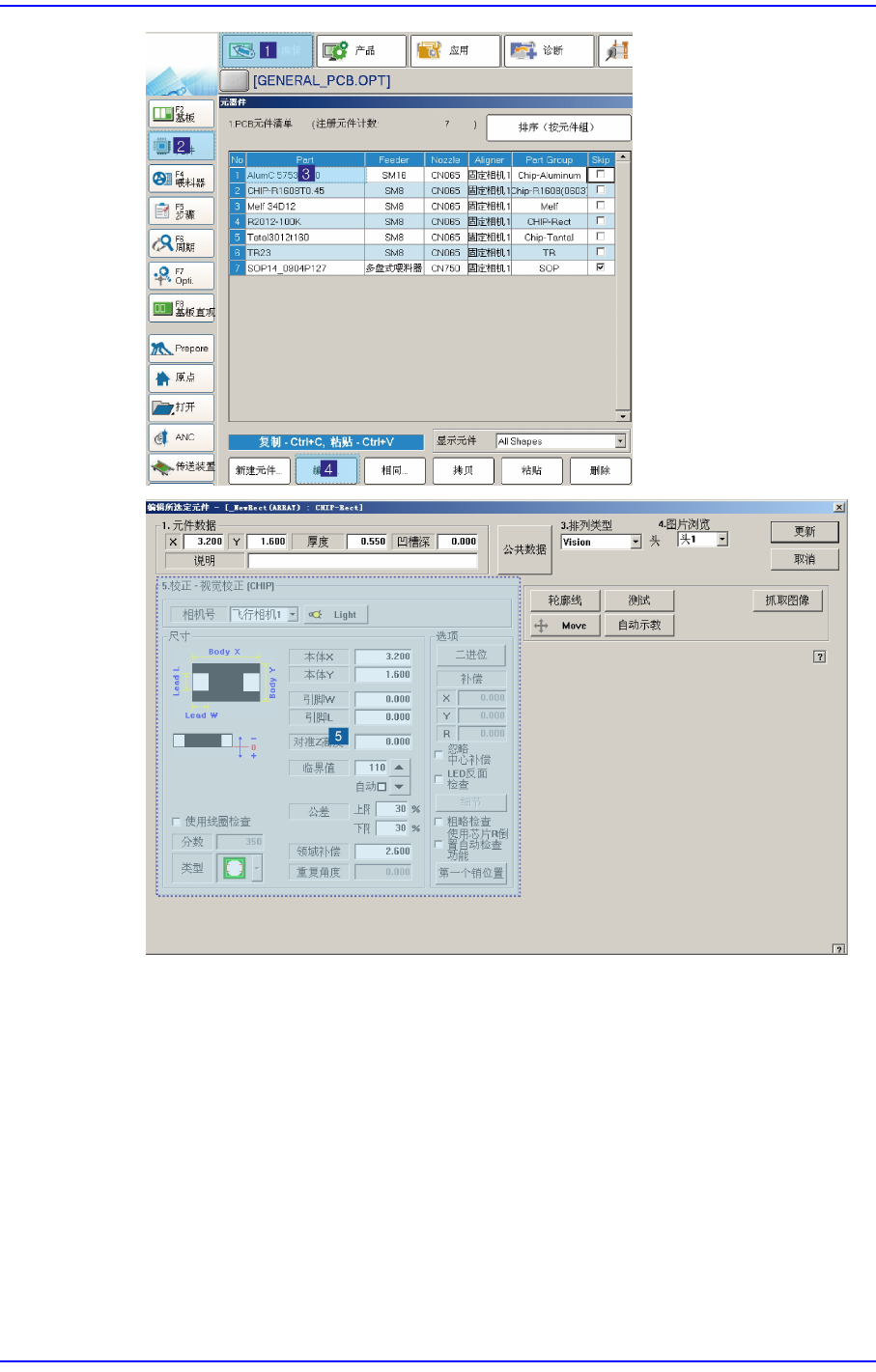Click the 测试 test button
Viewport: 876px width, 1372px height.
pos(639,600)
